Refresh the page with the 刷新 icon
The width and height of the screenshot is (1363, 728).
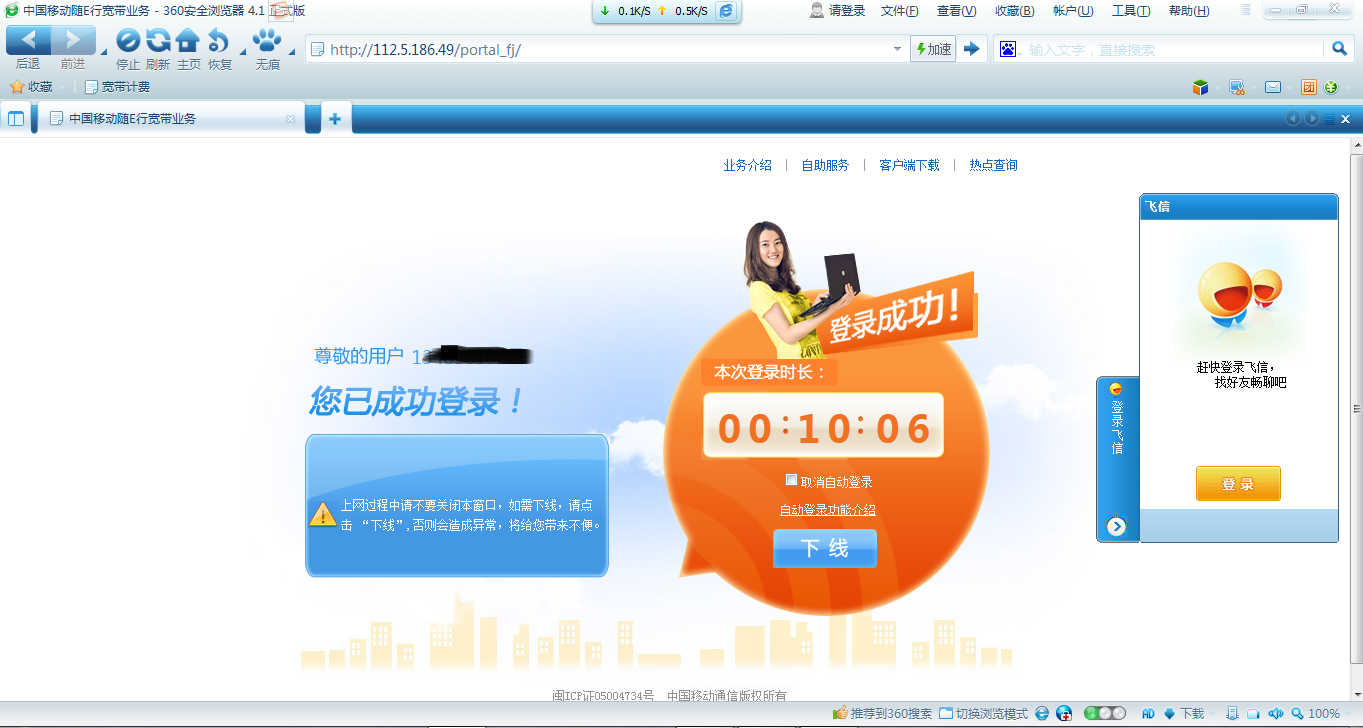point(158,41)
